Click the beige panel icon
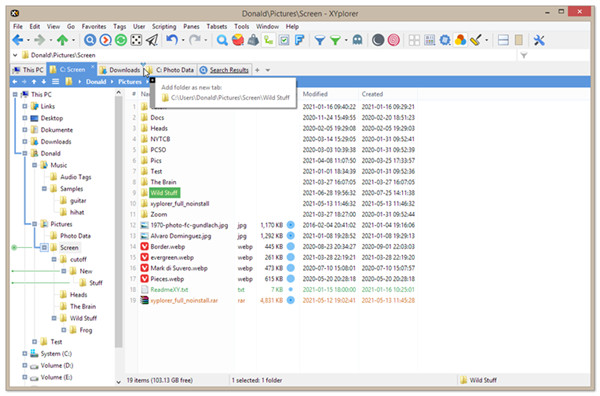The width and height of the screenshot is (600, 396). click(519, 40)
